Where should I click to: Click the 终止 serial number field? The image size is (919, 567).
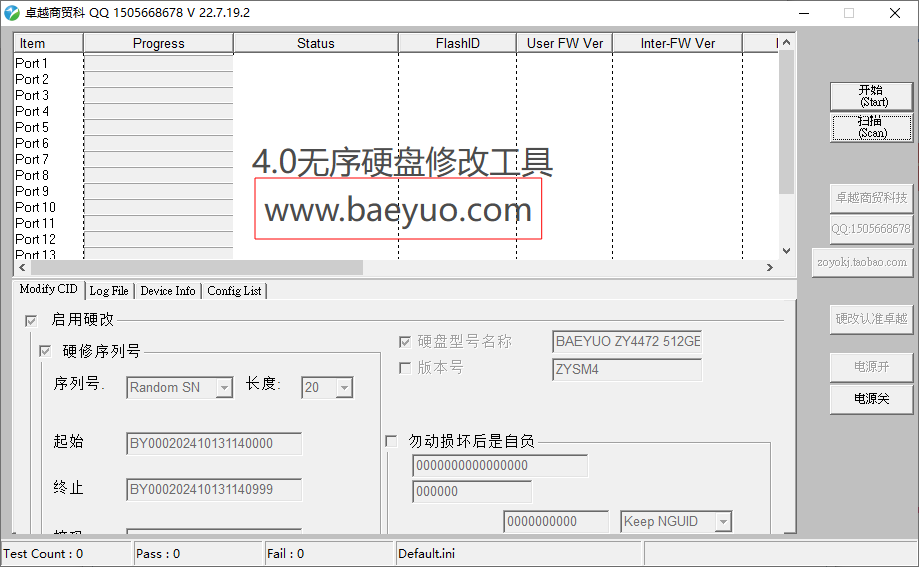(214, 490)
